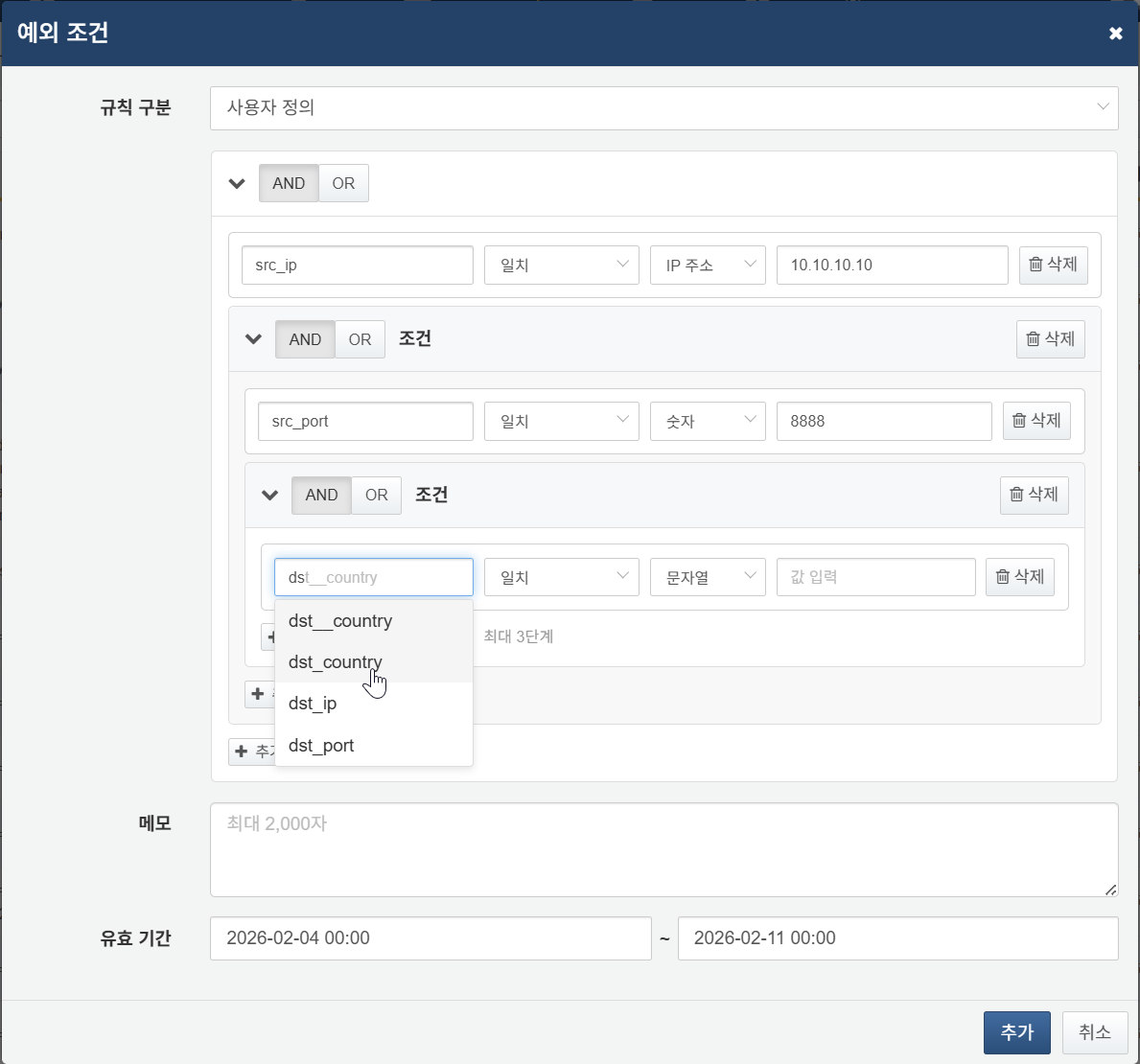
Task: Select AND in the second-level 조건 group
Action: click(305, 339)
